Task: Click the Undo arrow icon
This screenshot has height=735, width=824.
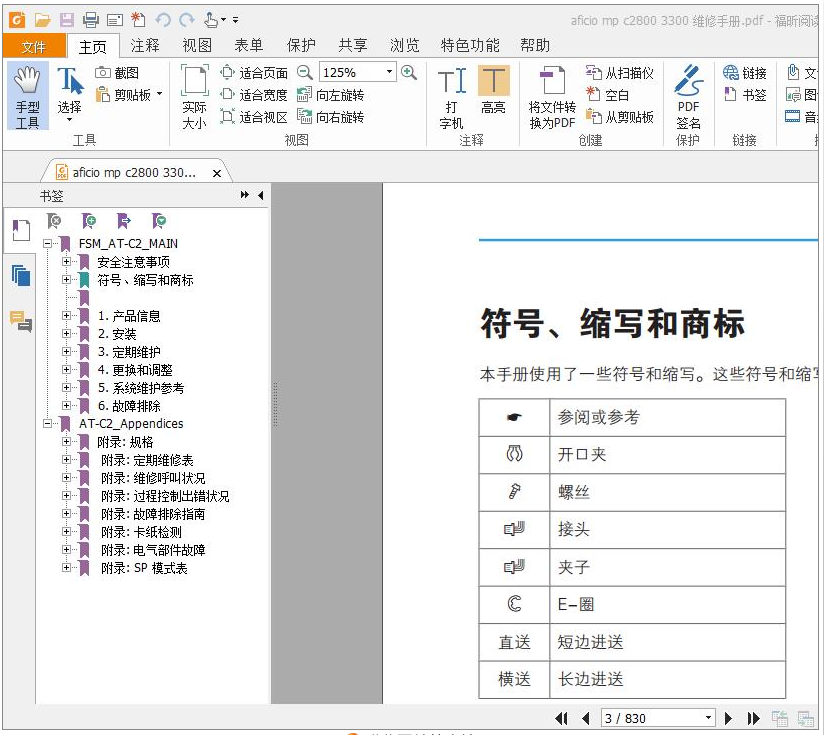Action: tap(163, 20)
